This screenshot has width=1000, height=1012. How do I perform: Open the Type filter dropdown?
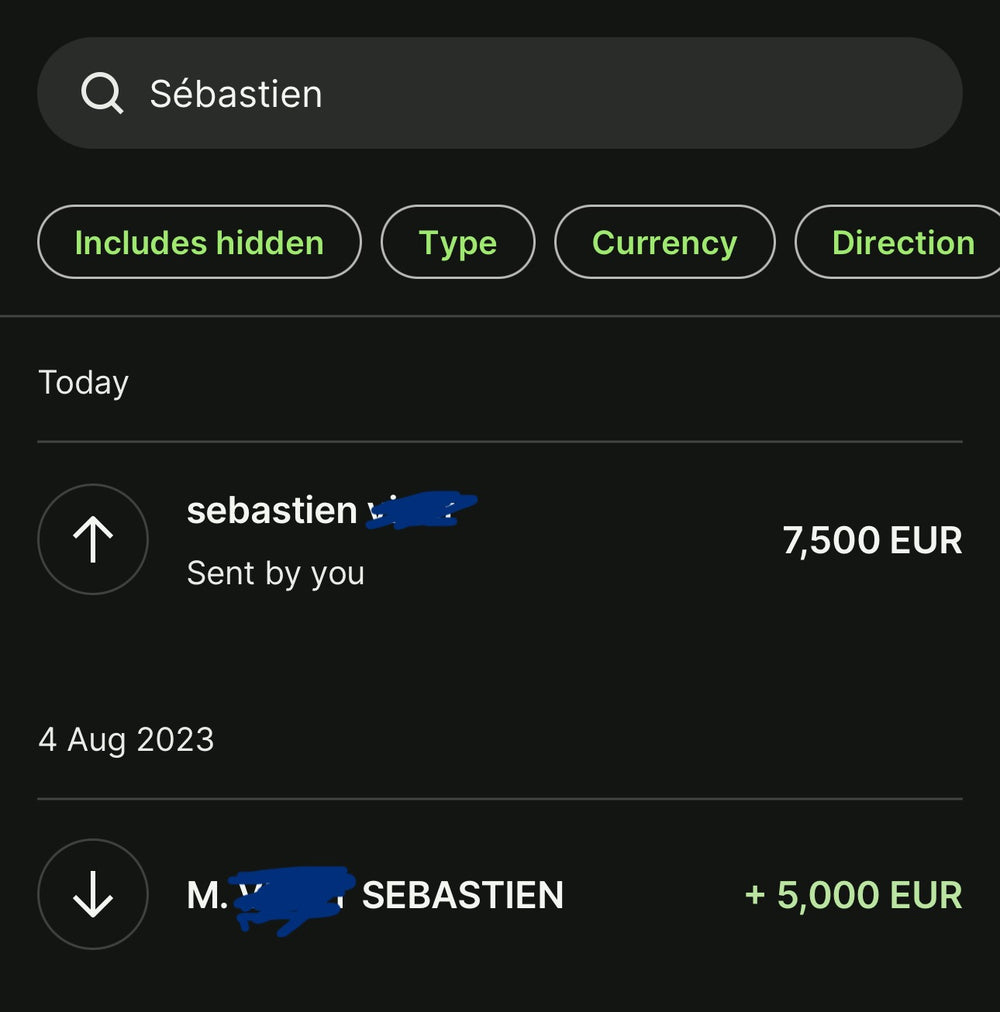pos(458,242)
